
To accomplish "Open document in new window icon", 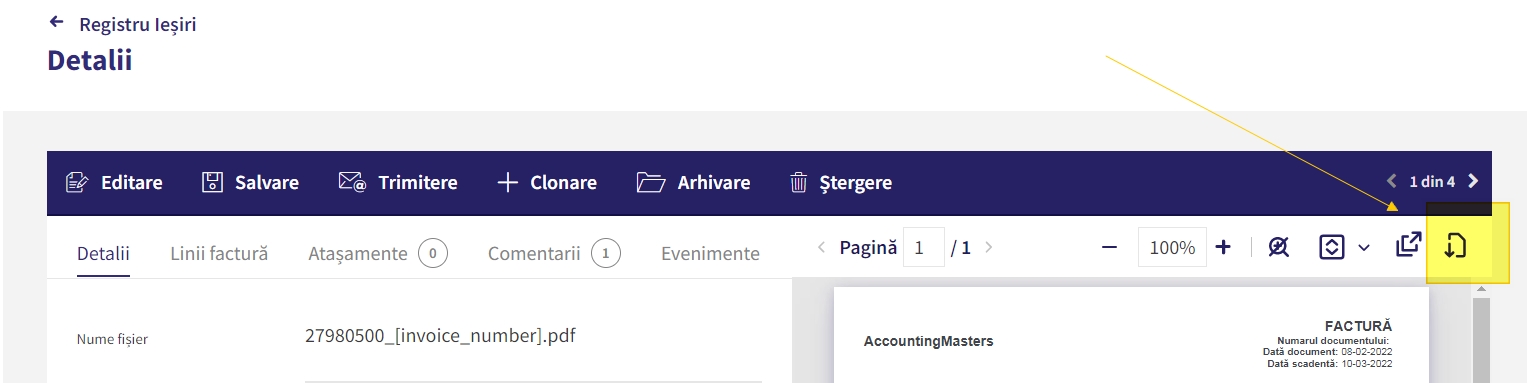I will (1408, 246).
